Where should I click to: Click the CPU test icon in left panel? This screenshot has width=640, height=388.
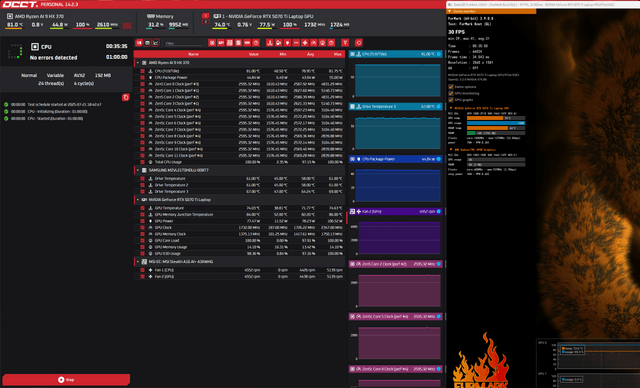[x=35, y=47]
